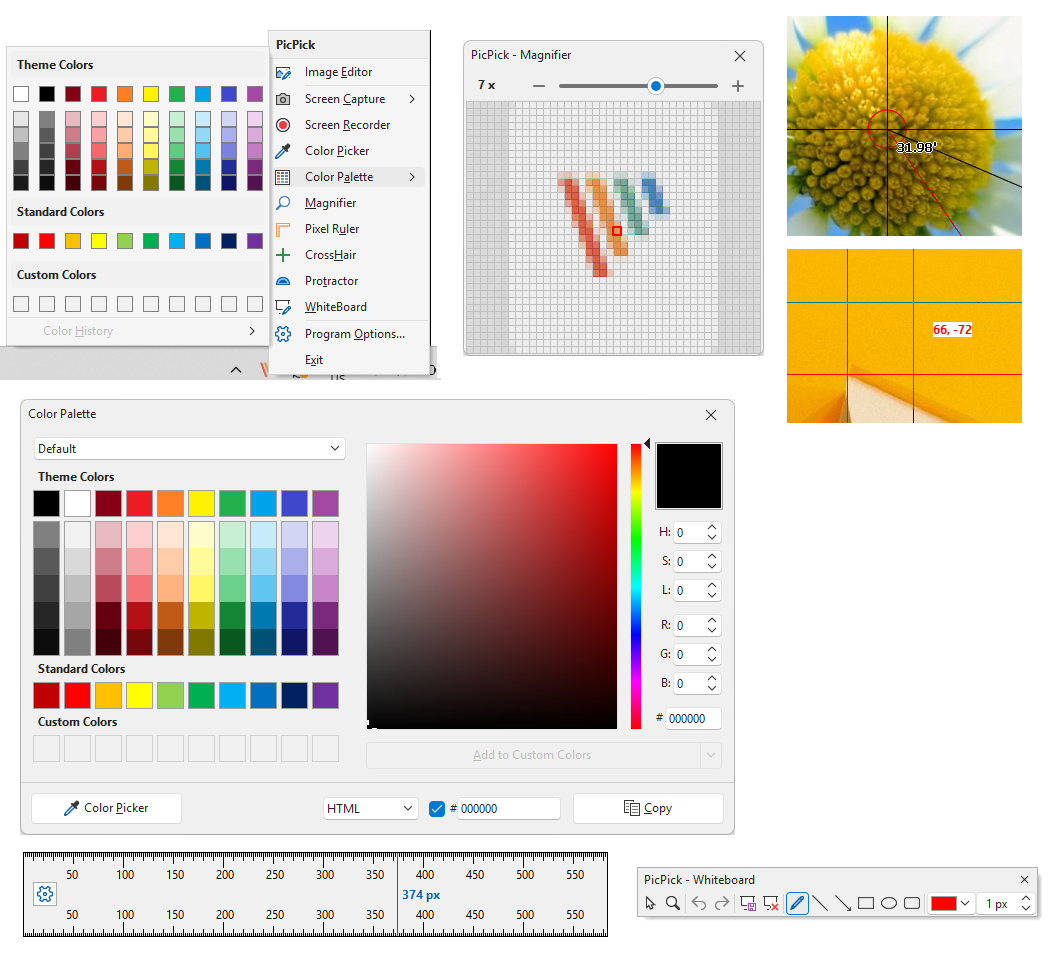Expand the Add to Custom Colors arrow
The image size is (1058, 957).
(711, 755)
